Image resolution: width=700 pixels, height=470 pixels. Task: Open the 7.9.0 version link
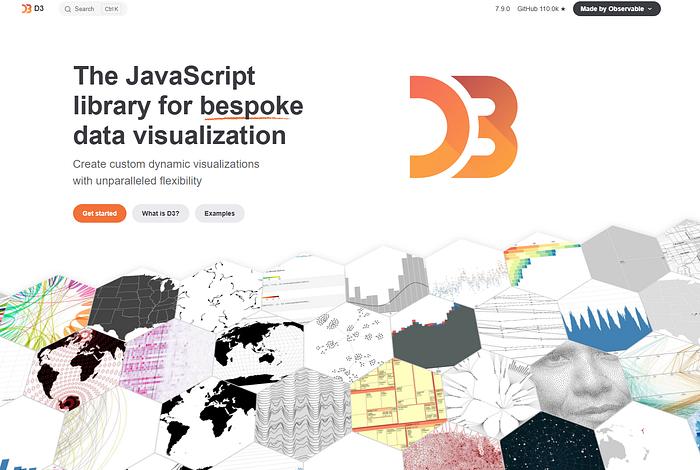click(502, 9)
